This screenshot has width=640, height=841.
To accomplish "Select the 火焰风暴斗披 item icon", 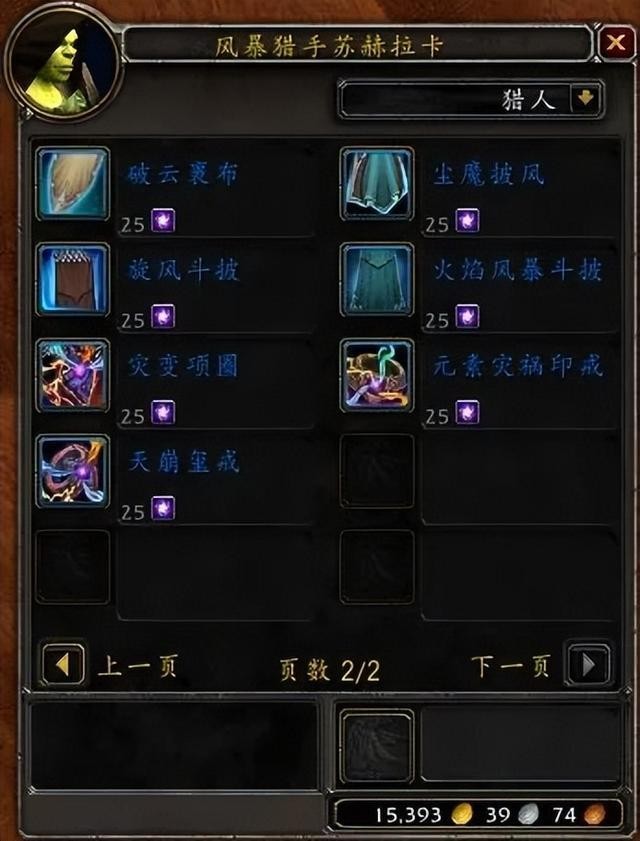I will tap(377, 279).
